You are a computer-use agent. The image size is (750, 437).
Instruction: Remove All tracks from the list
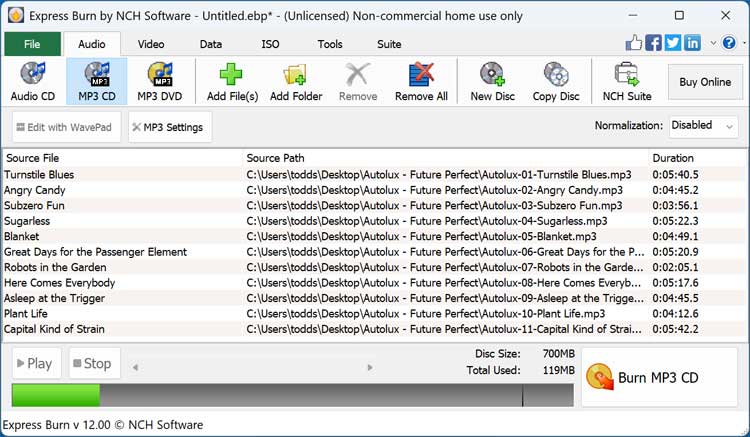(421, 81)
